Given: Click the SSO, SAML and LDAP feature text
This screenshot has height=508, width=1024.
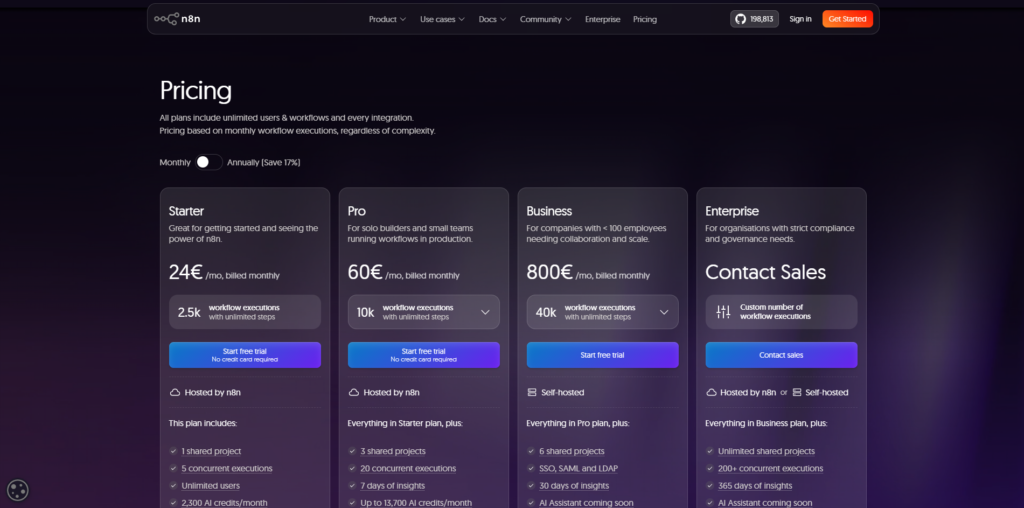Looking at the screenshot, I should tap(579, 468).
